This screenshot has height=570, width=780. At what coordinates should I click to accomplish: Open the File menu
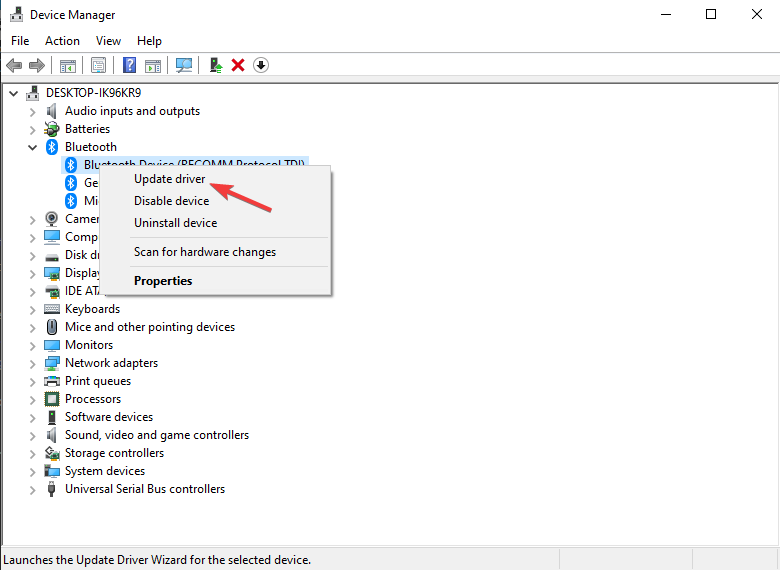20,41
